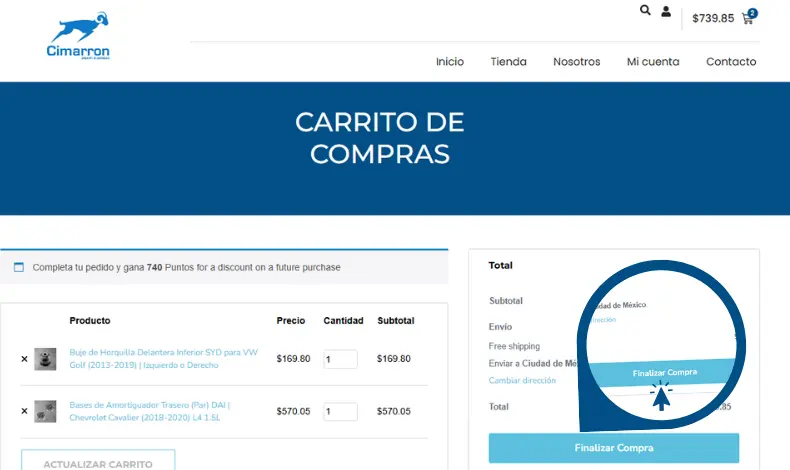The height and width of the screenshot is (470, 790).
Task: Open the Tienda menu item
Action: point(508,62)
